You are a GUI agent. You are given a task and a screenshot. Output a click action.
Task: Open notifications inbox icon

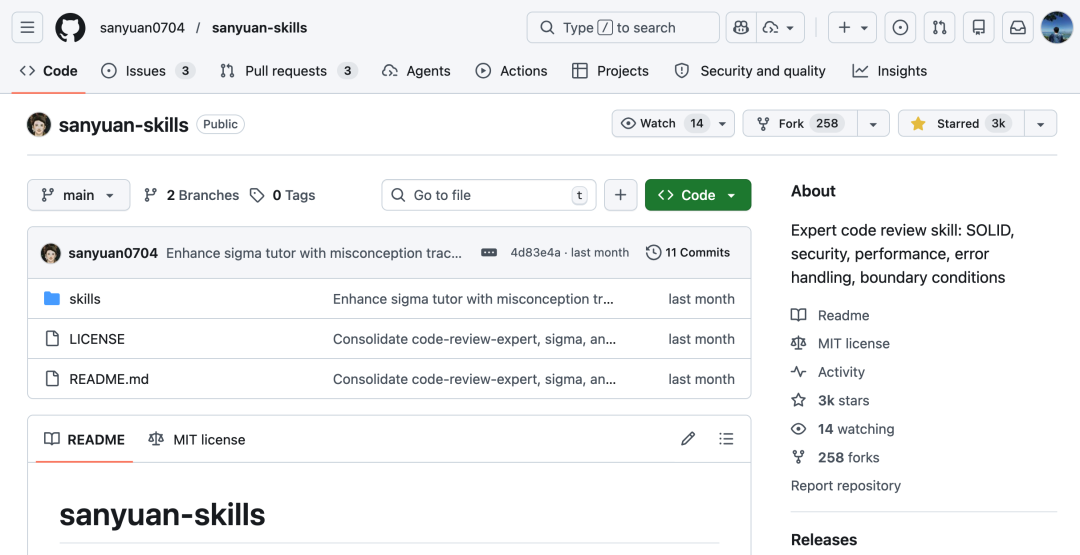click(x=1018, y=28)
